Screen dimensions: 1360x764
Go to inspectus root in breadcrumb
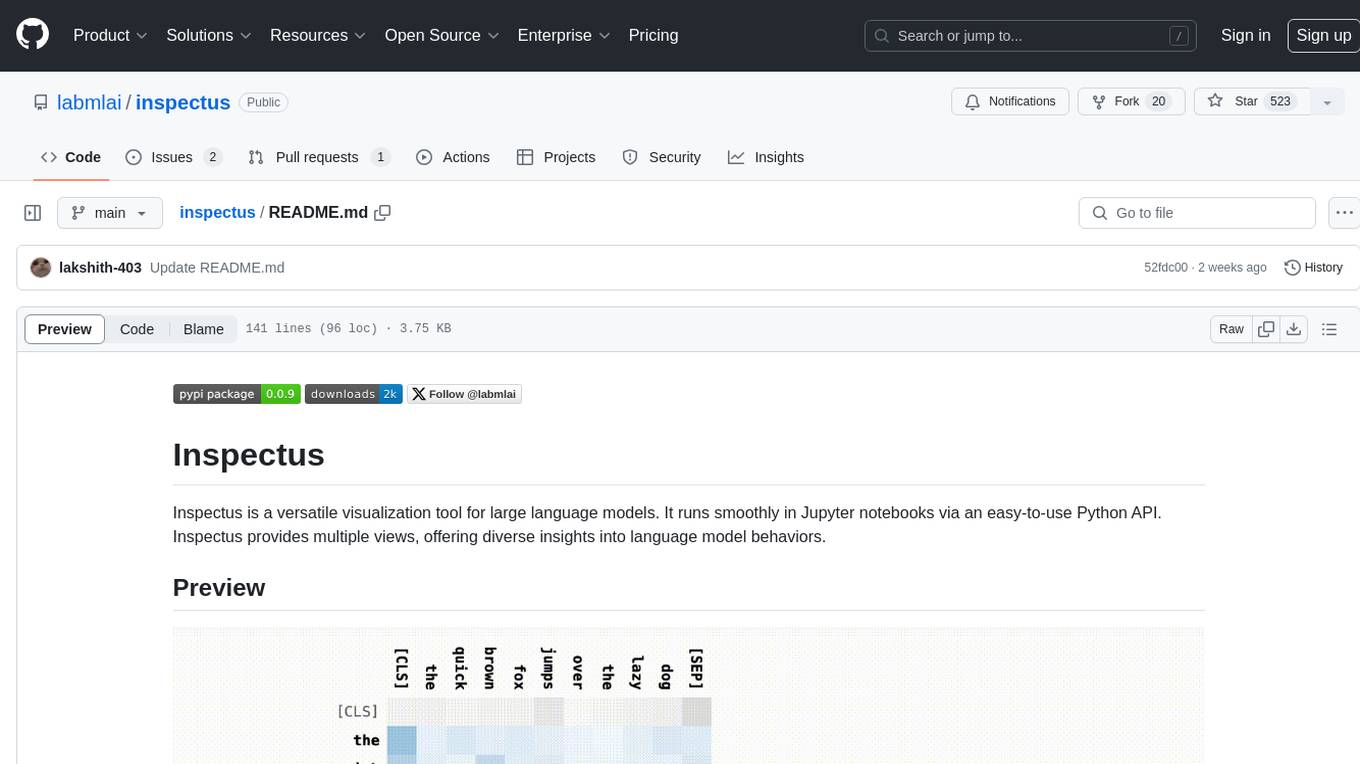tap(217, 213)
